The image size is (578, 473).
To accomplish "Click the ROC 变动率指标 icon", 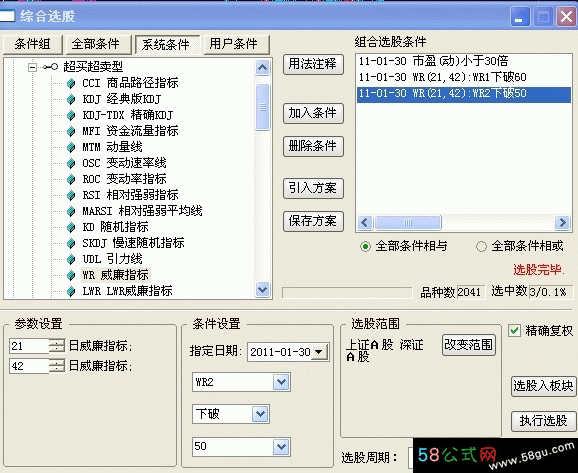I will point(71,179).
